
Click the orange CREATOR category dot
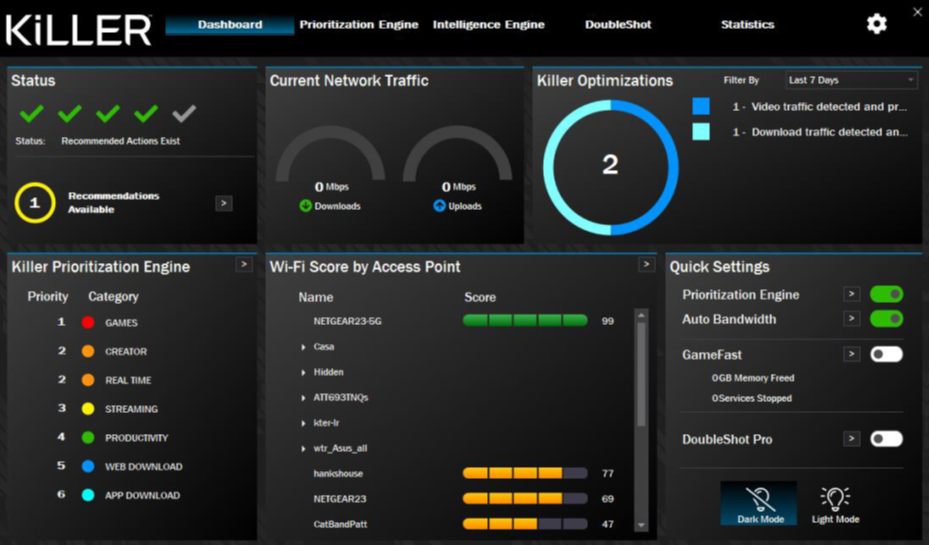coord(88,351)
